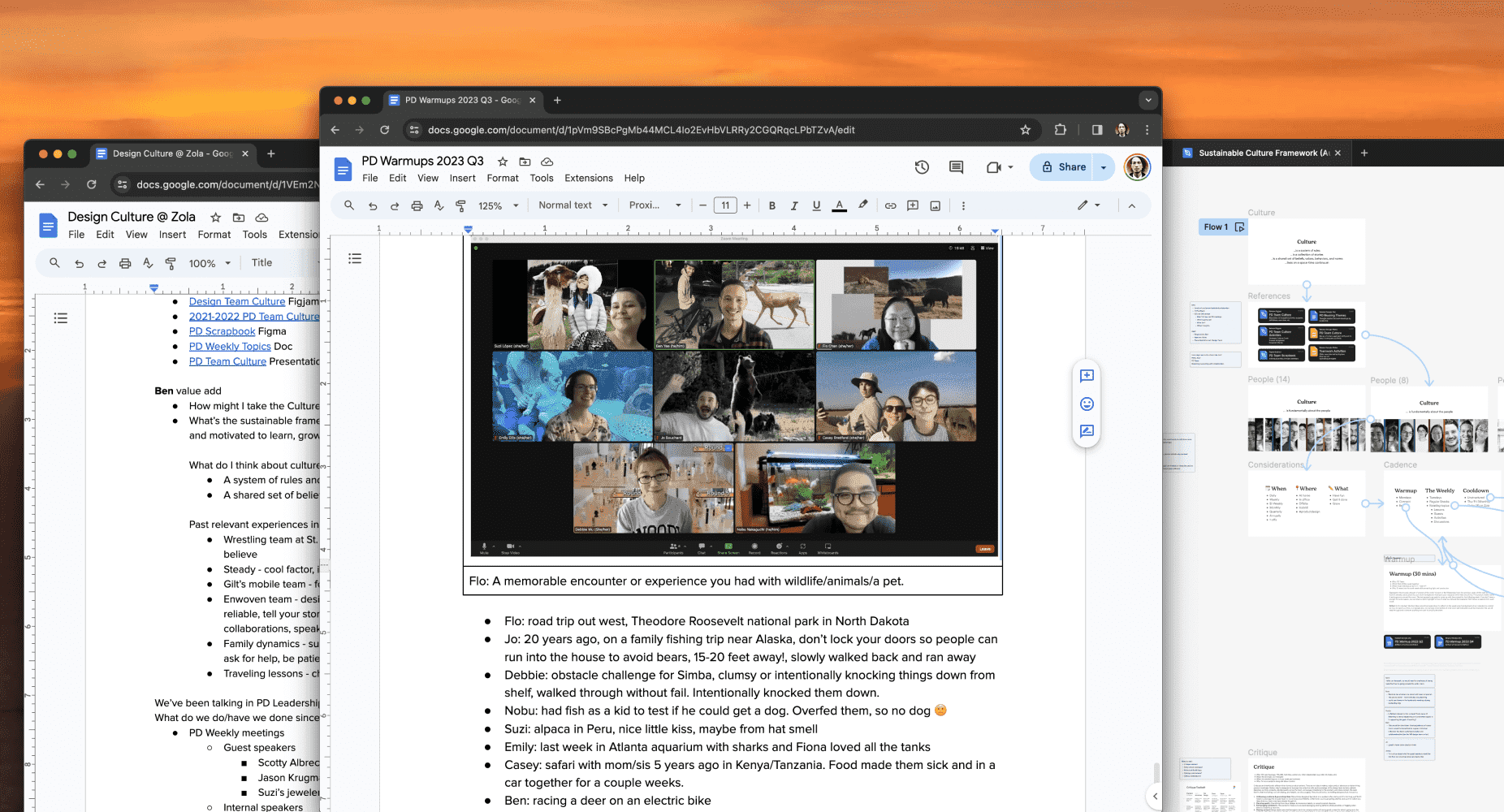
Task: Toggle bold formatting in PD Warmups toolbar
Action: pyautogui.click(x=772, y=206)
